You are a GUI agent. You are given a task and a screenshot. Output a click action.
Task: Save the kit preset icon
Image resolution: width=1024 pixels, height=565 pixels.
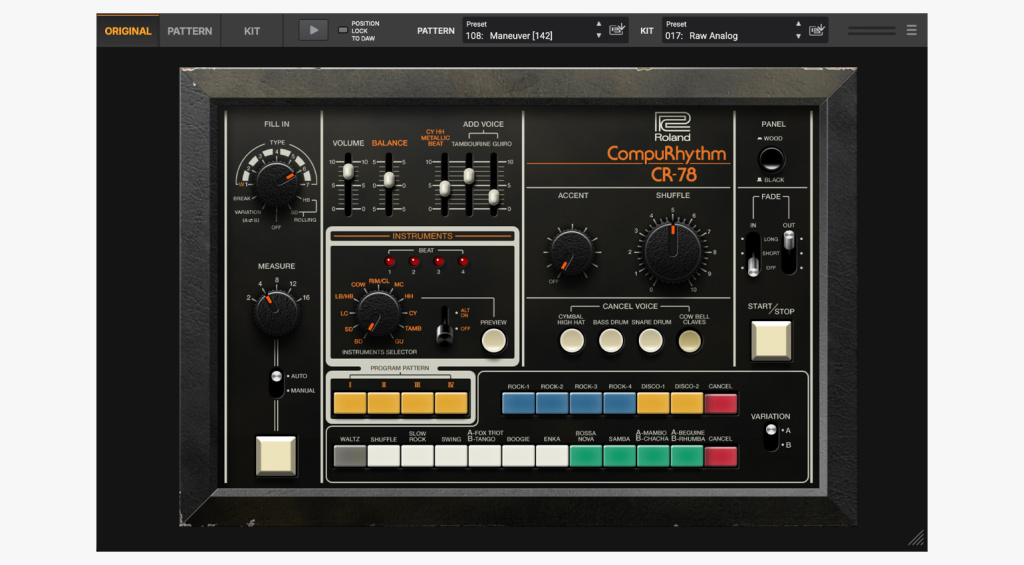816,30
